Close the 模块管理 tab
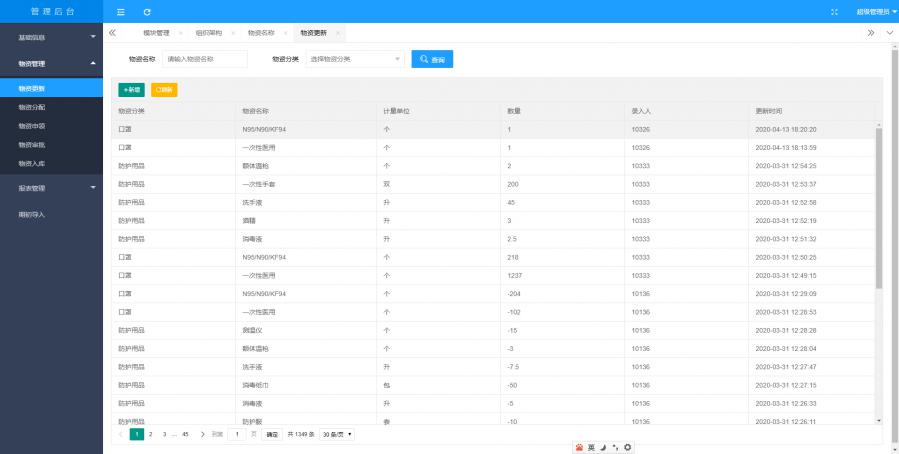 pyautogui.click(x=180, y=33)
